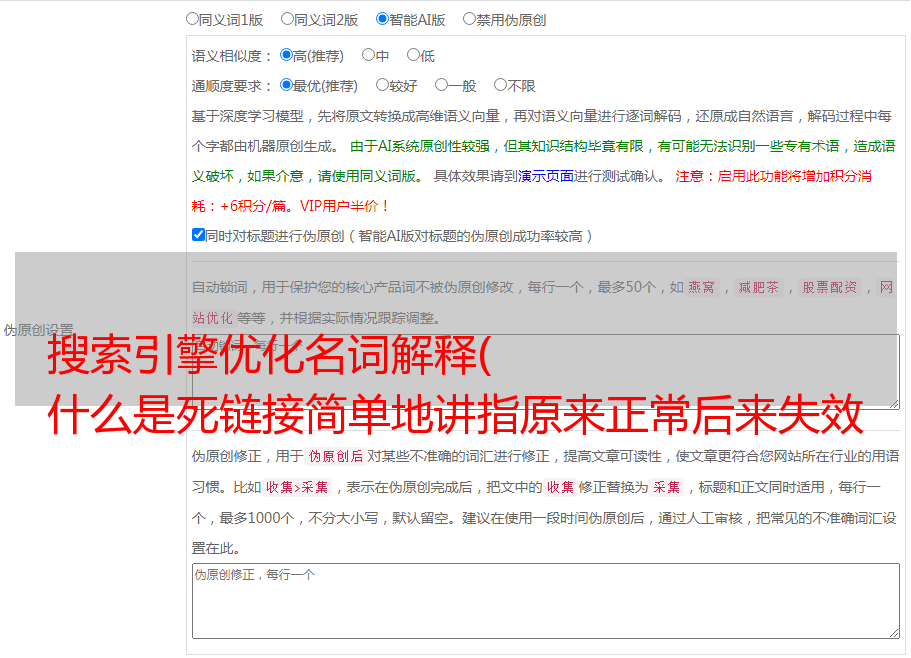Choose the 智能AI版 radio option
Viewport: 911px width, 658px height.
click(382, 19)
